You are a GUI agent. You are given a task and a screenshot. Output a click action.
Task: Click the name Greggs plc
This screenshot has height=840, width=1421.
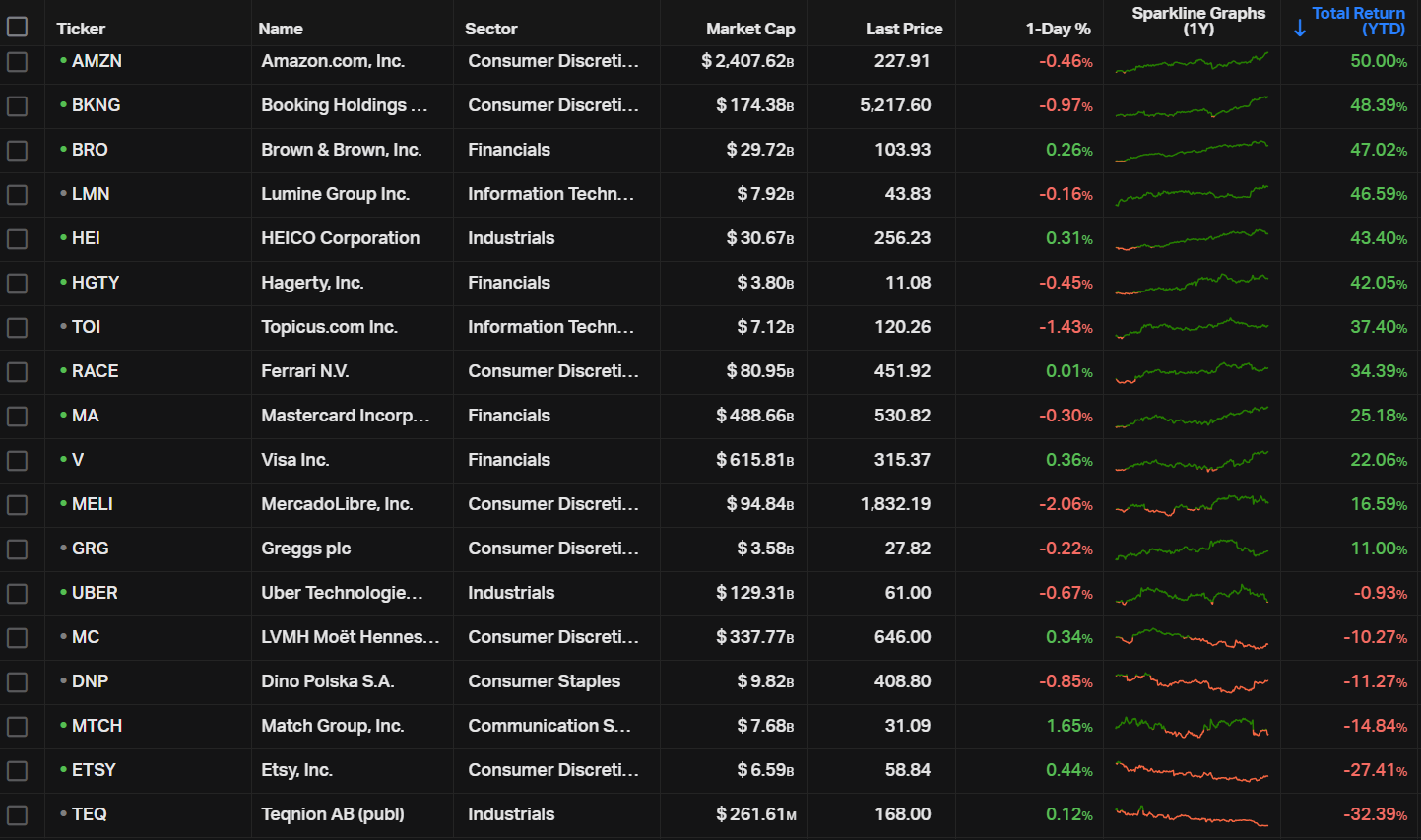coord(305,549)
